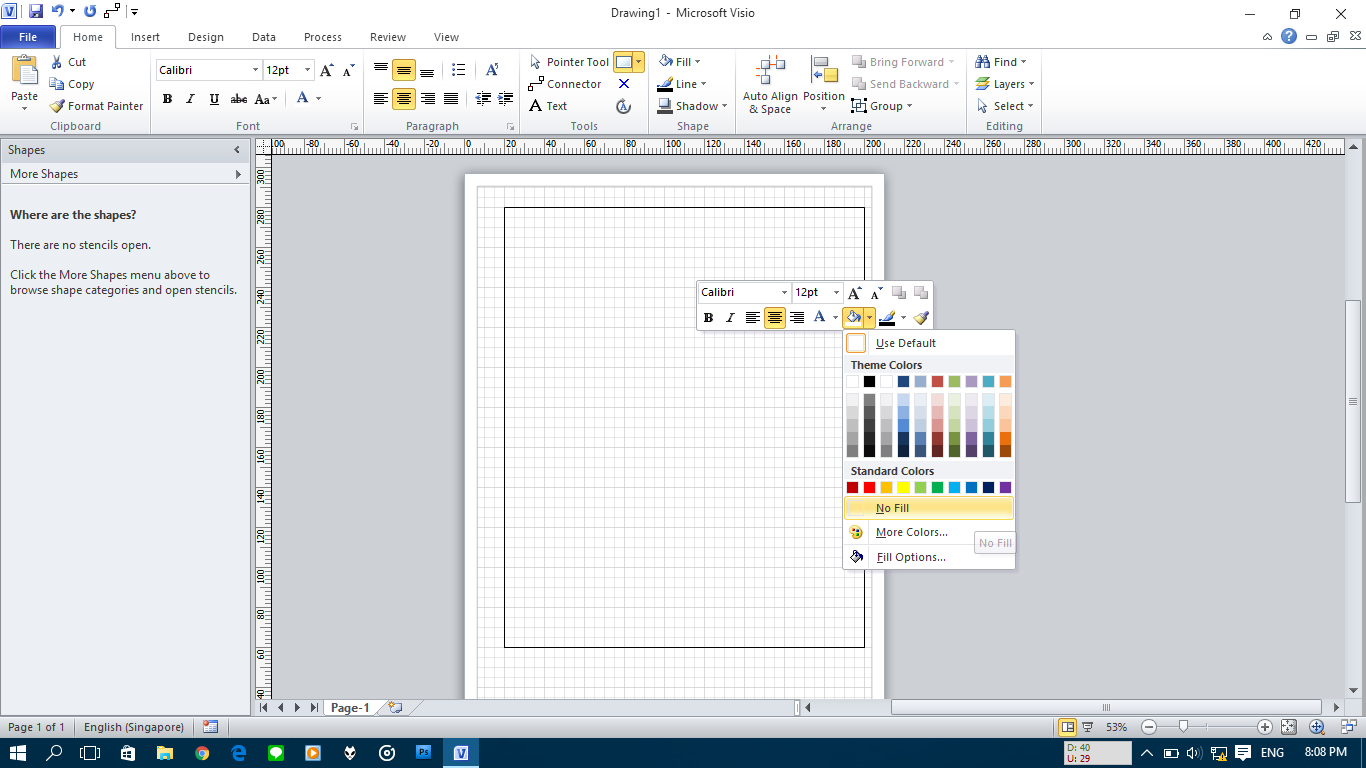1366x768 pixels.
Task: Select the Connector tool
Action: point(565,84)
